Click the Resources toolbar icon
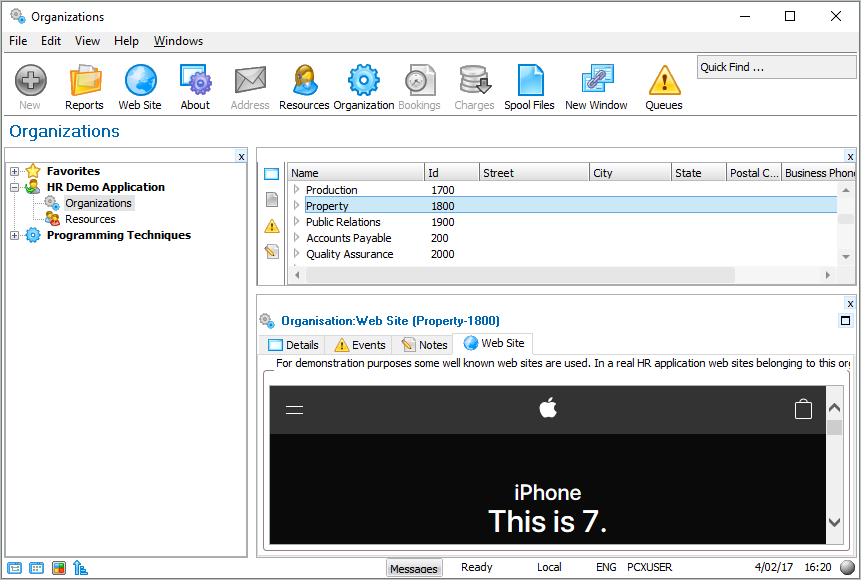861x580 pixels. [x=304, y=86]
